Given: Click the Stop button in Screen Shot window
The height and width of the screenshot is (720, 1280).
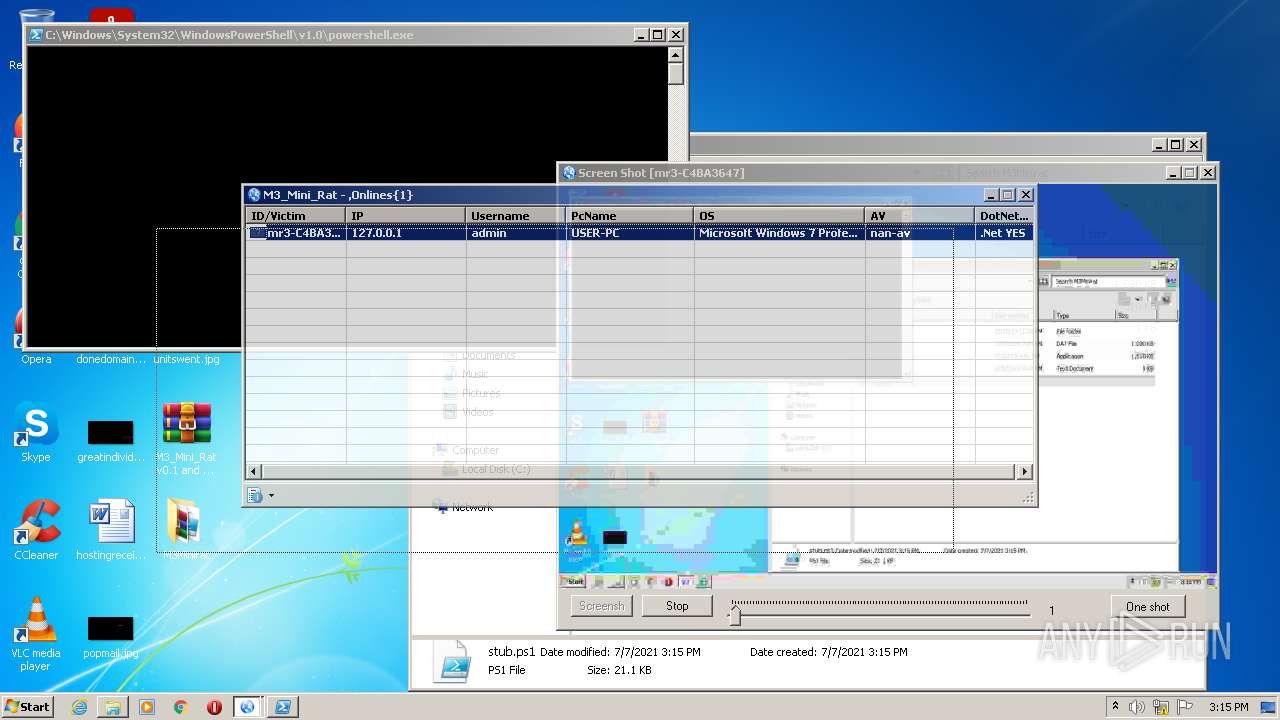Looking at the screenshot, I should click(x=677, y=606).
